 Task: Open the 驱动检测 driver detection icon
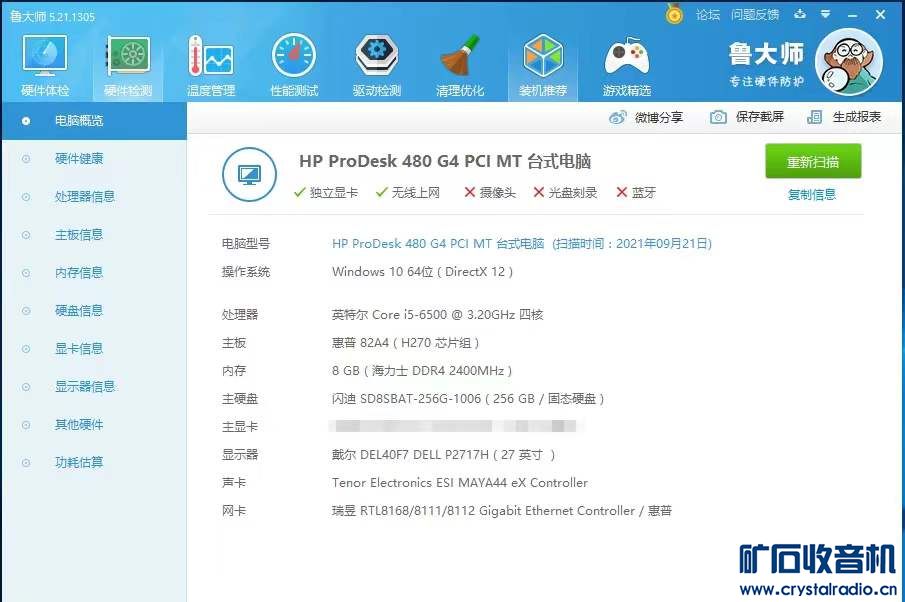point(377,65)
